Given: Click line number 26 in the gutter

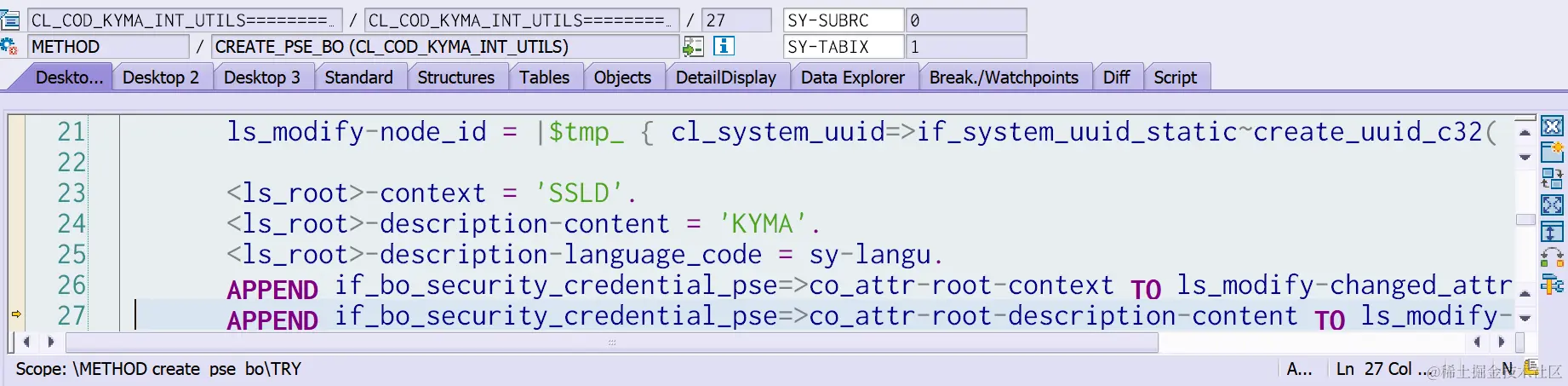Looking at the screenshot, I should click(72, 285).
